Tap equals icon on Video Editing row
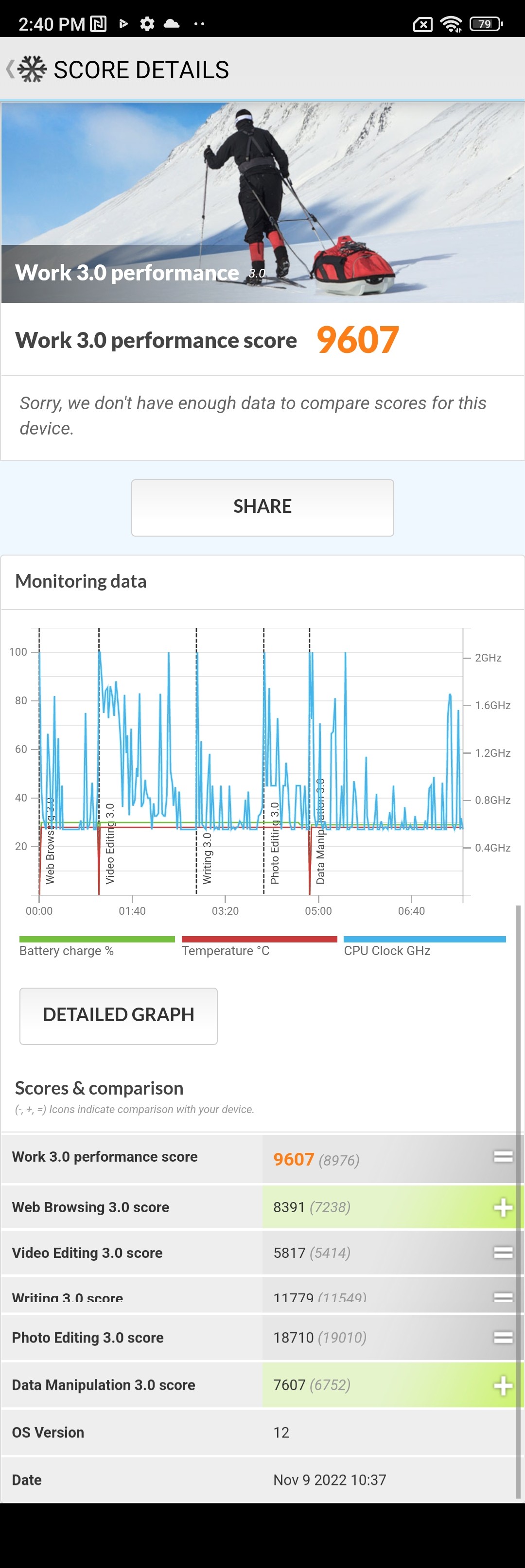525x1568 pixels. coord(503,1252)
